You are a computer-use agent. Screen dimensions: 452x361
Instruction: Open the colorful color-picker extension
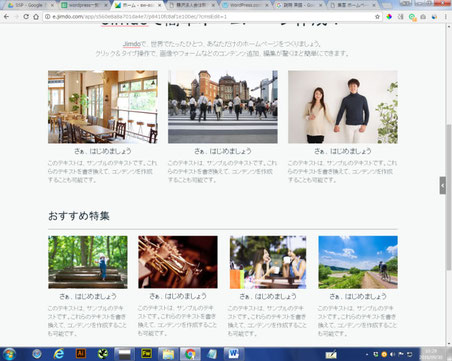[x=389, y=16]
